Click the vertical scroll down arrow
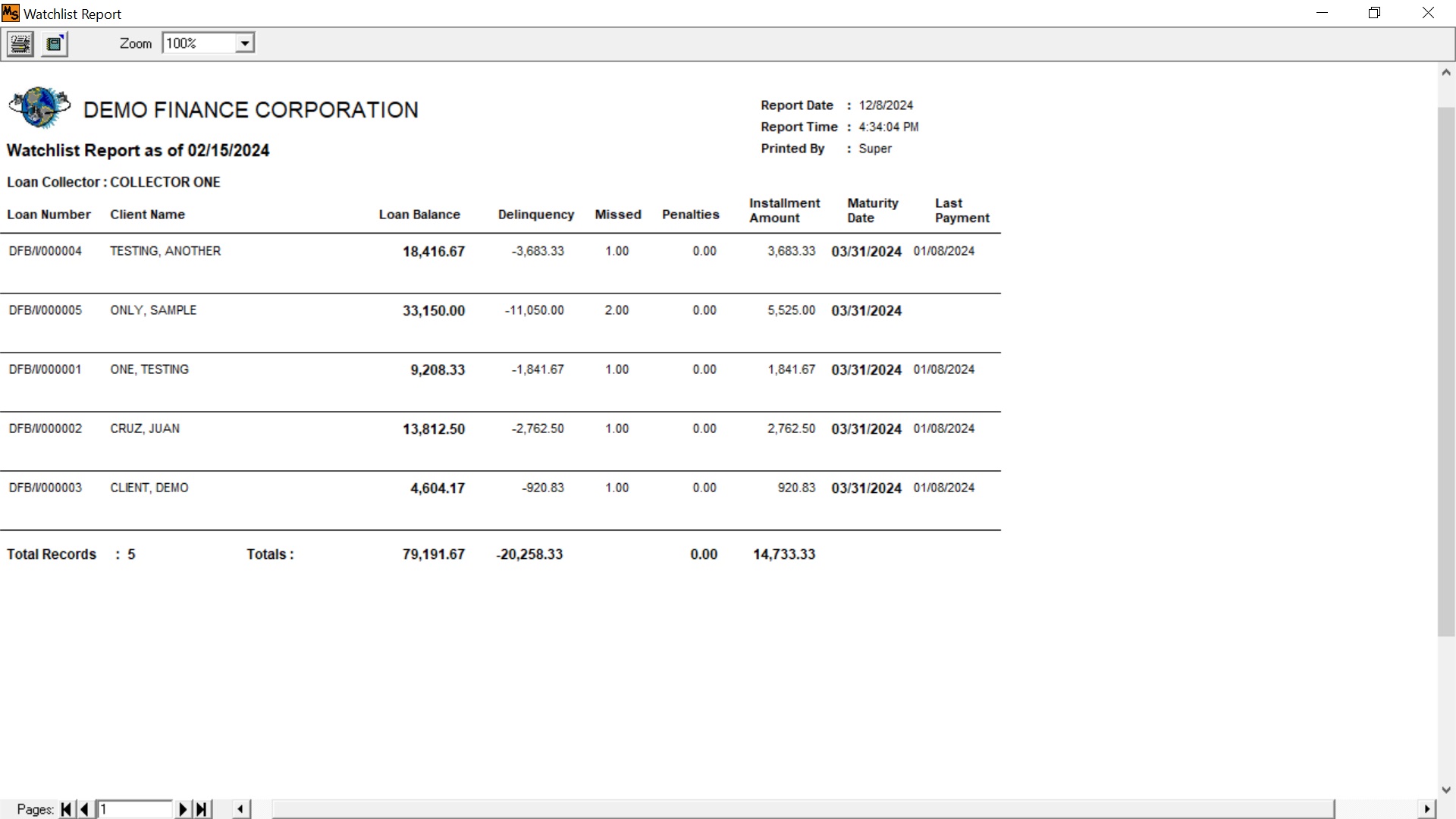 click(1445, 789)
